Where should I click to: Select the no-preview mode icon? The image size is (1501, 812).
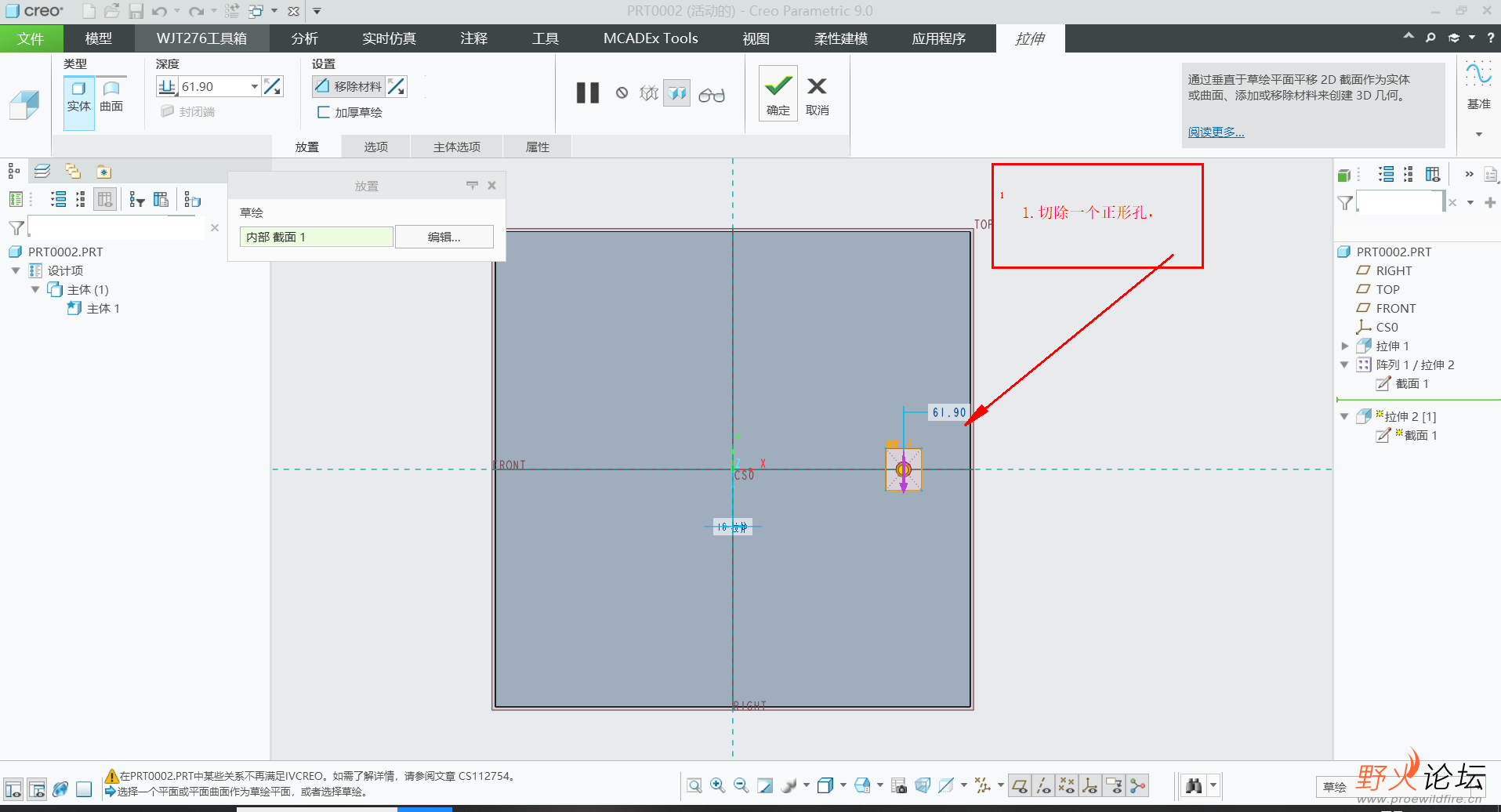[x=622, y=93]
